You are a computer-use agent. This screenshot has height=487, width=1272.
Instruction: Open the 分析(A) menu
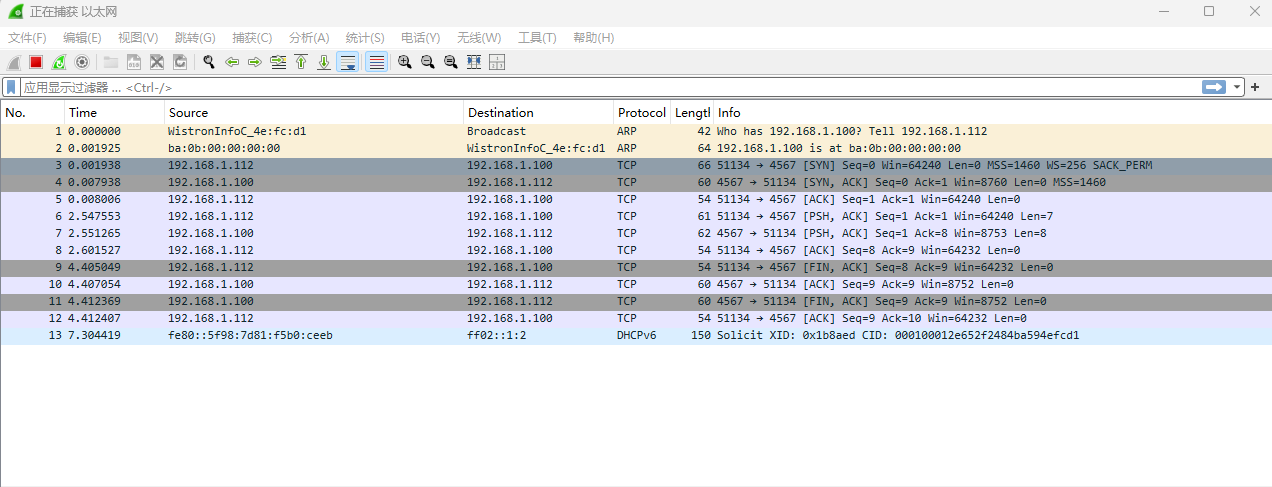click(x=309, y=38)
